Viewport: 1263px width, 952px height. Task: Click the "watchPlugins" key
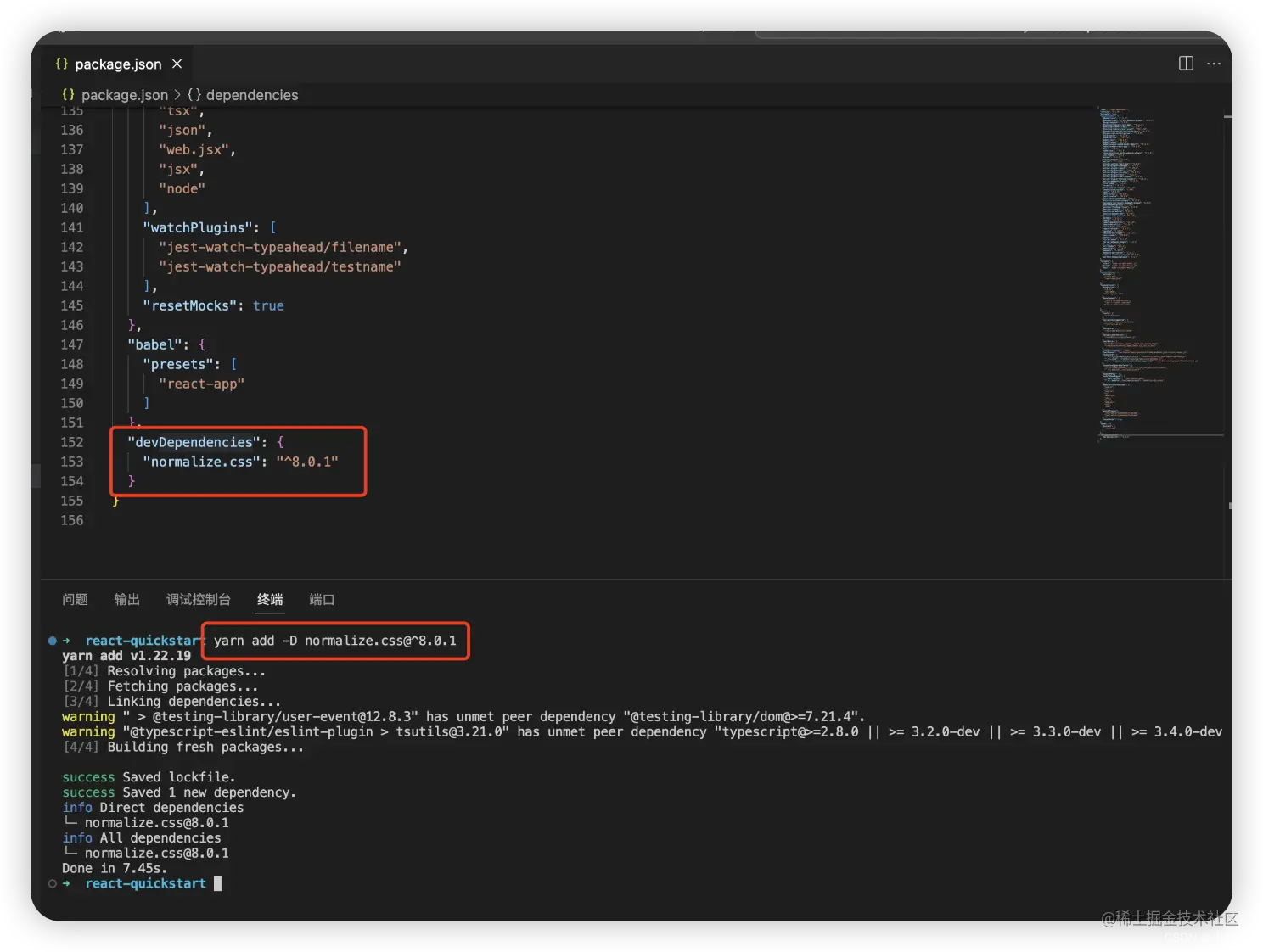(198, 227)
